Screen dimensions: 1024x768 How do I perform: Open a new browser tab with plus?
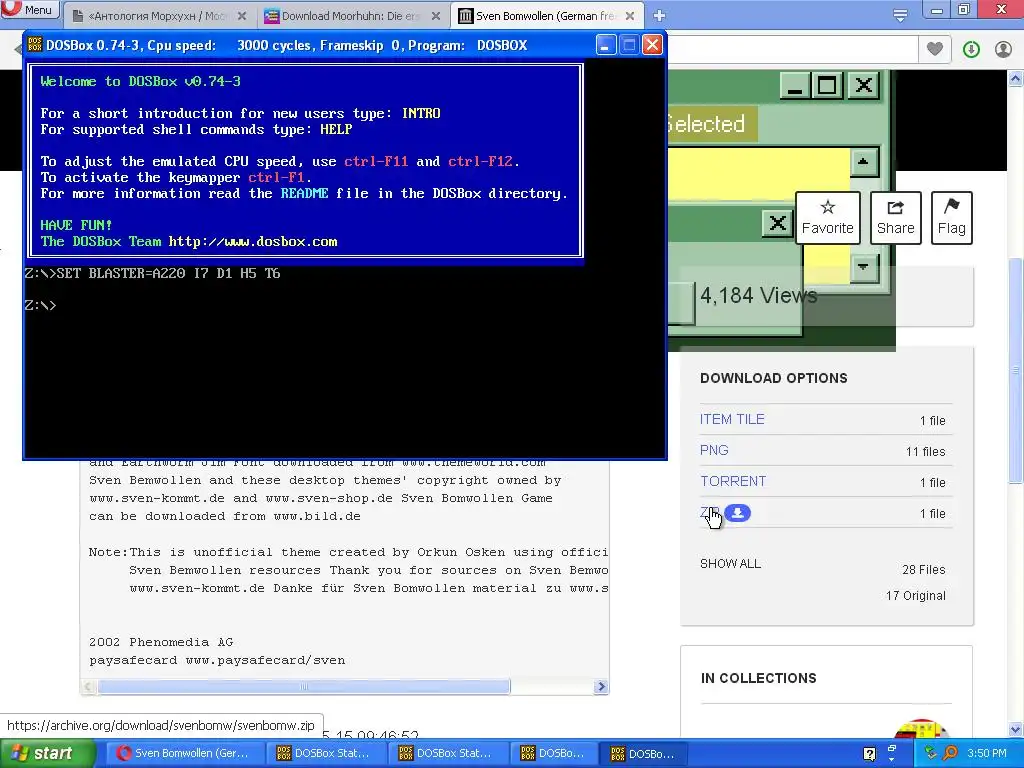pyautogui.click(x=659, y=15)
